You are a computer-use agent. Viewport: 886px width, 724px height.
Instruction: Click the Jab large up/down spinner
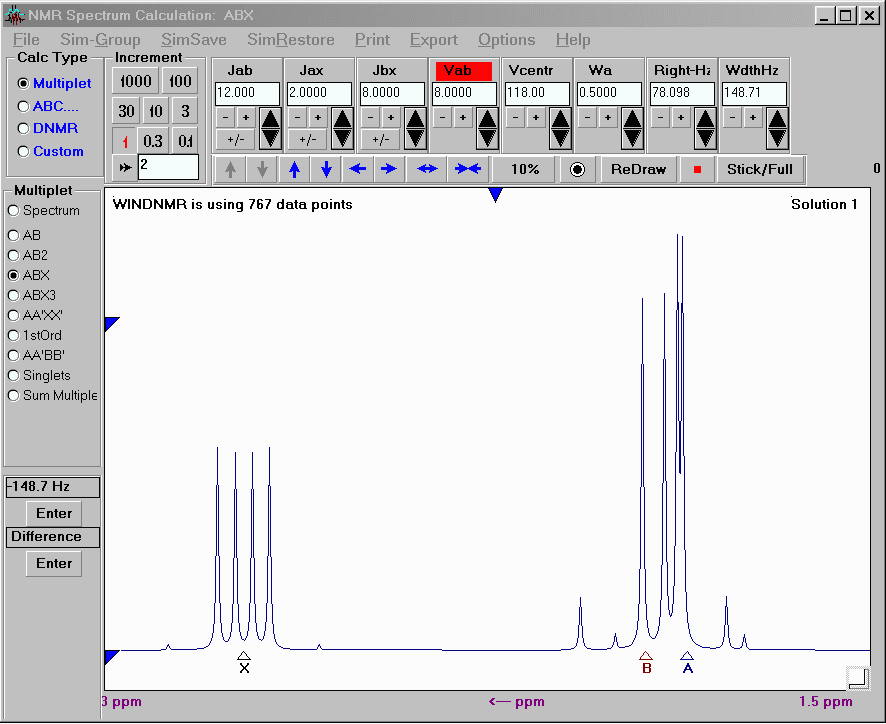[270, 128]
